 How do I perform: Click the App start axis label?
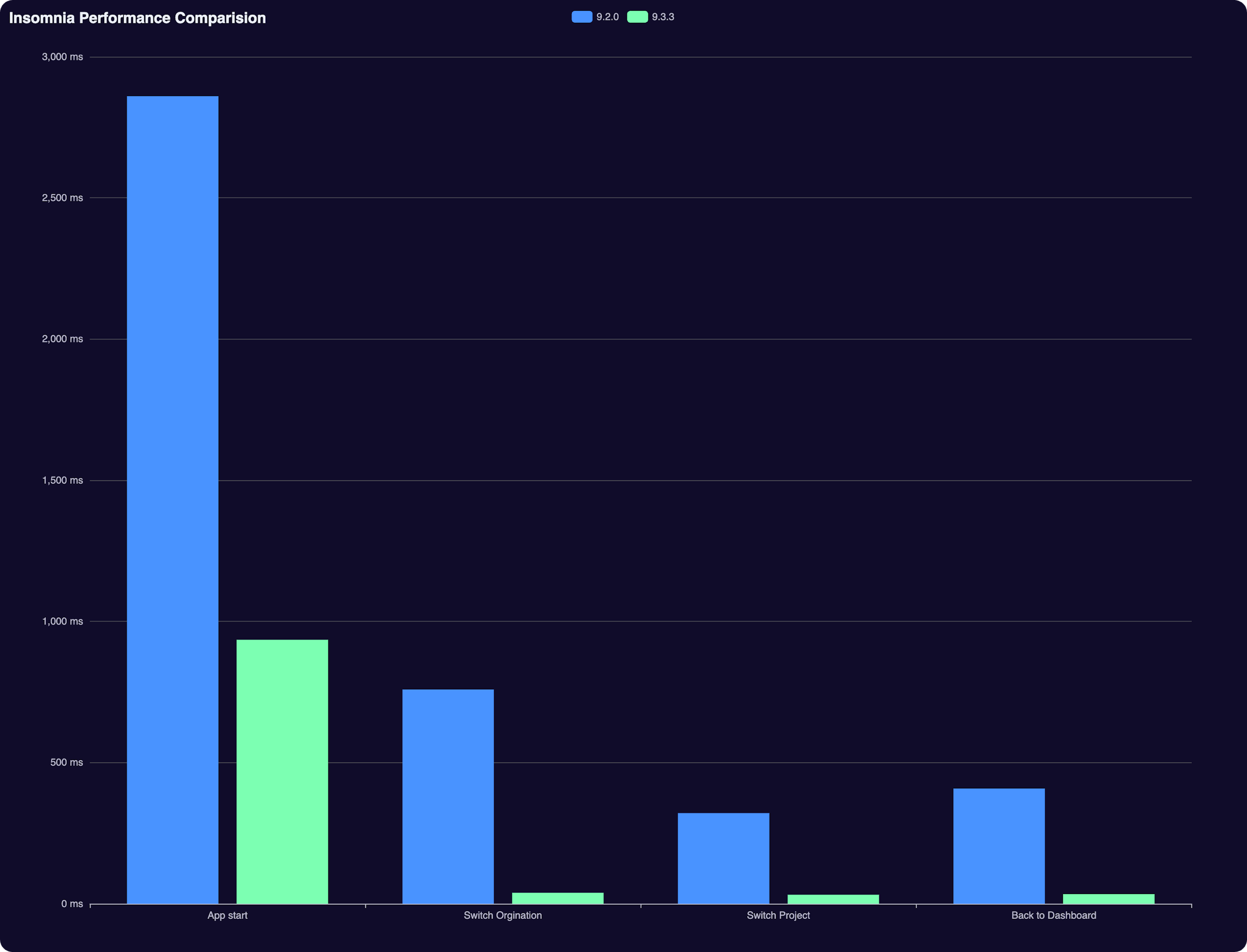(x=227, y=915)
